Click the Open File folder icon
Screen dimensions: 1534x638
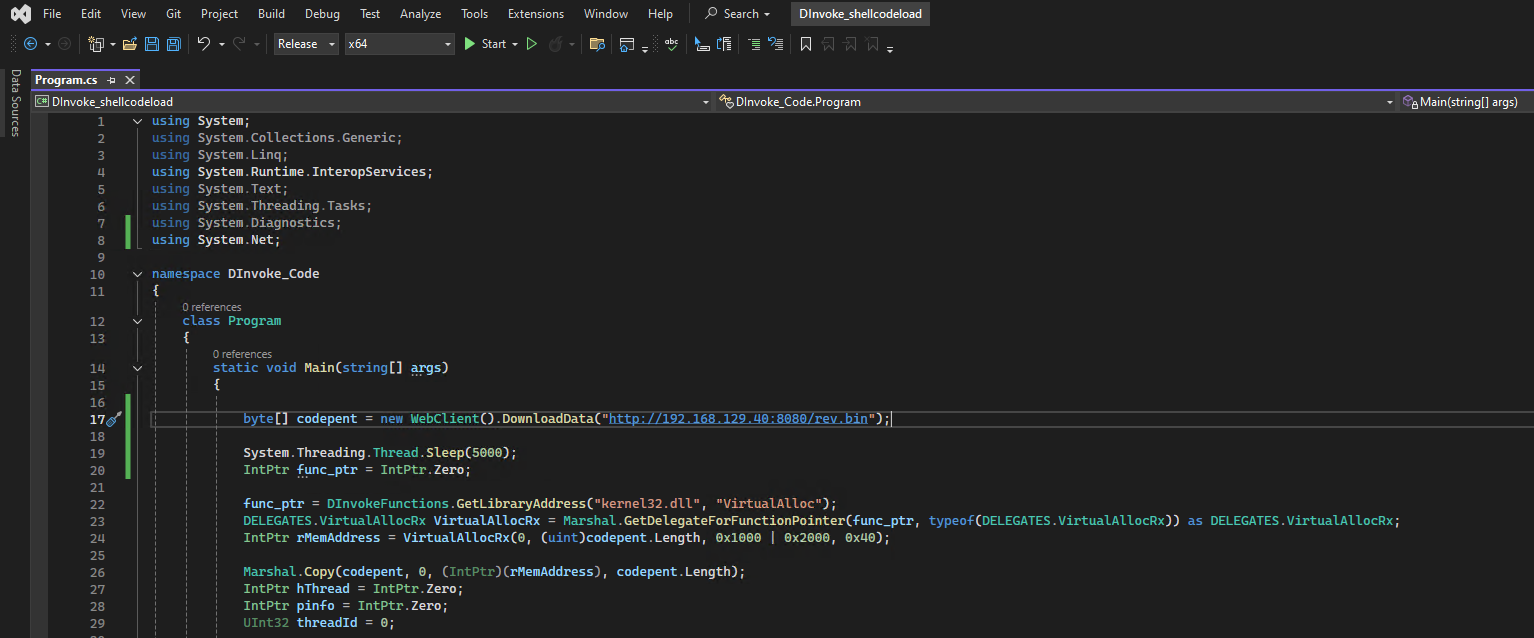(130, 44)
